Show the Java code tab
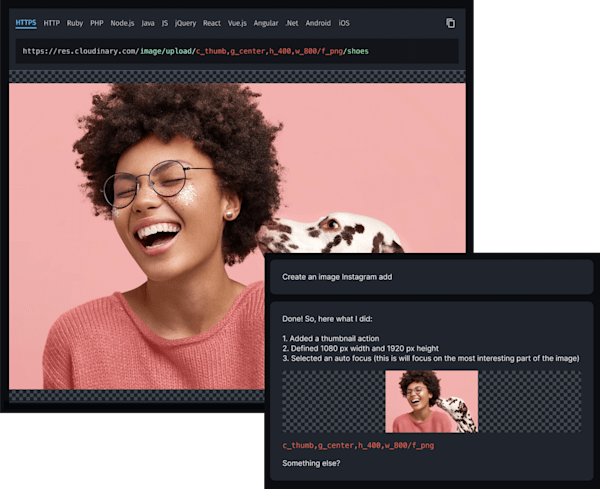 148,22
